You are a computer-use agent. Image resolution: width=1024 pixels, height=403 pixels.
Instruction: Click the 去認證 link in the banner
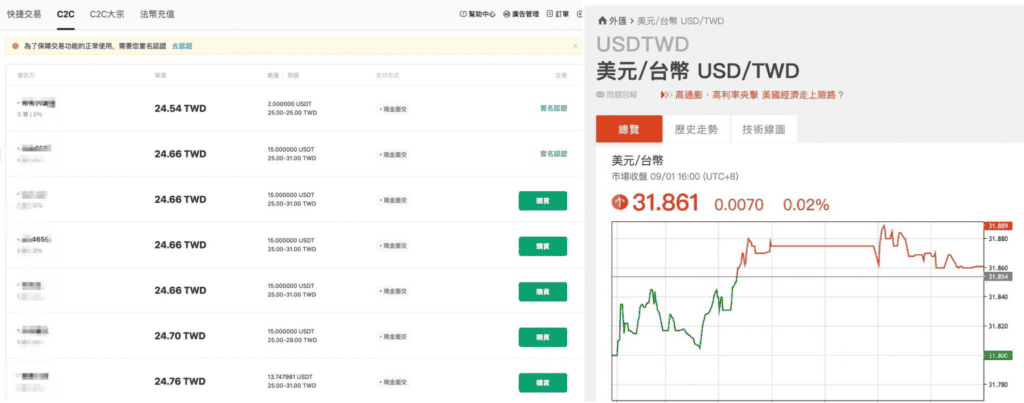(x=182, y=46)
